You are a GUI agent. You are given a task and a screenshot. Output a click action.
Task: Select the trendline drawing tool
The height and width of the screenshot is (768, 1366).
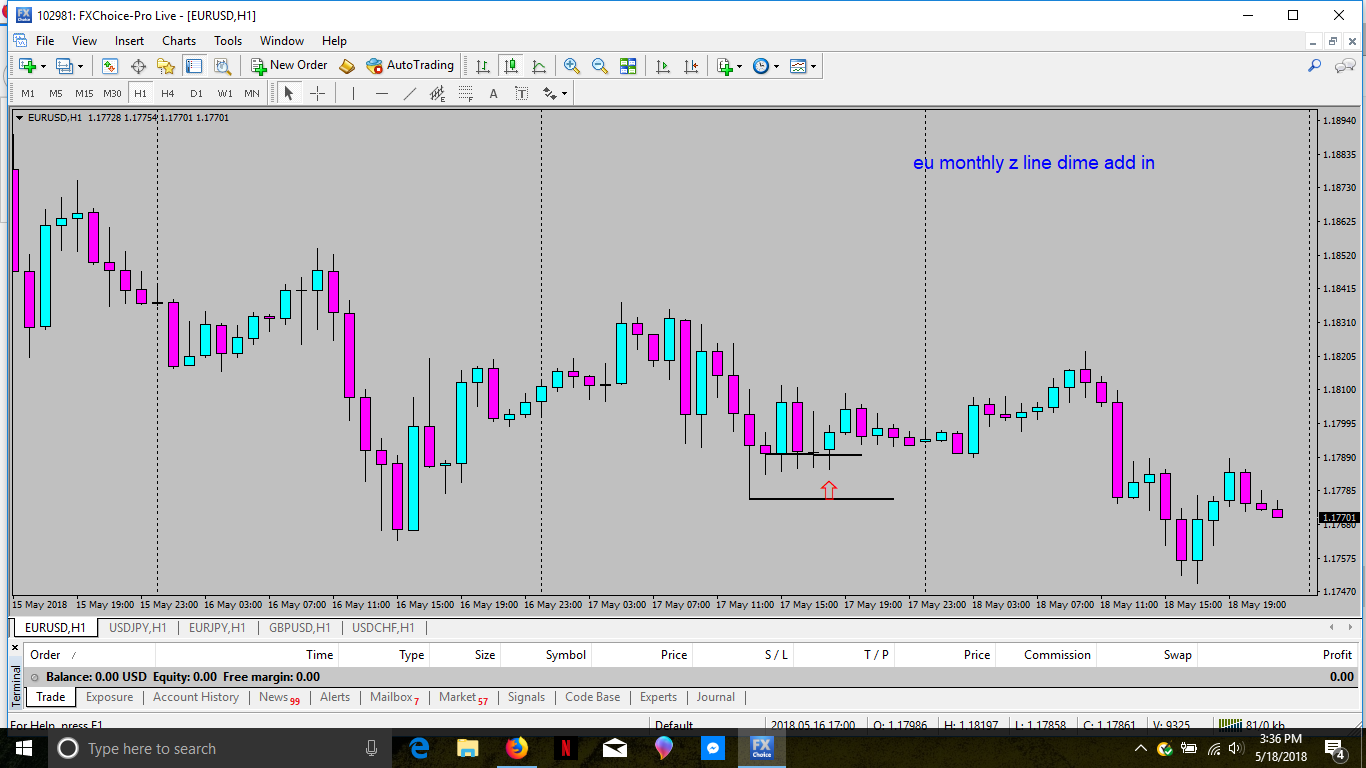coord(409,94)
